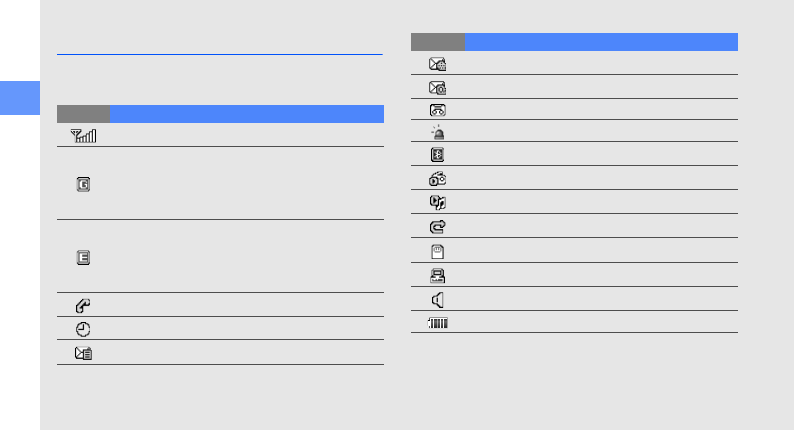This screenshot has width=794, height=430.
Task: Click the computer connection icon
Action: tap(437, 274)
